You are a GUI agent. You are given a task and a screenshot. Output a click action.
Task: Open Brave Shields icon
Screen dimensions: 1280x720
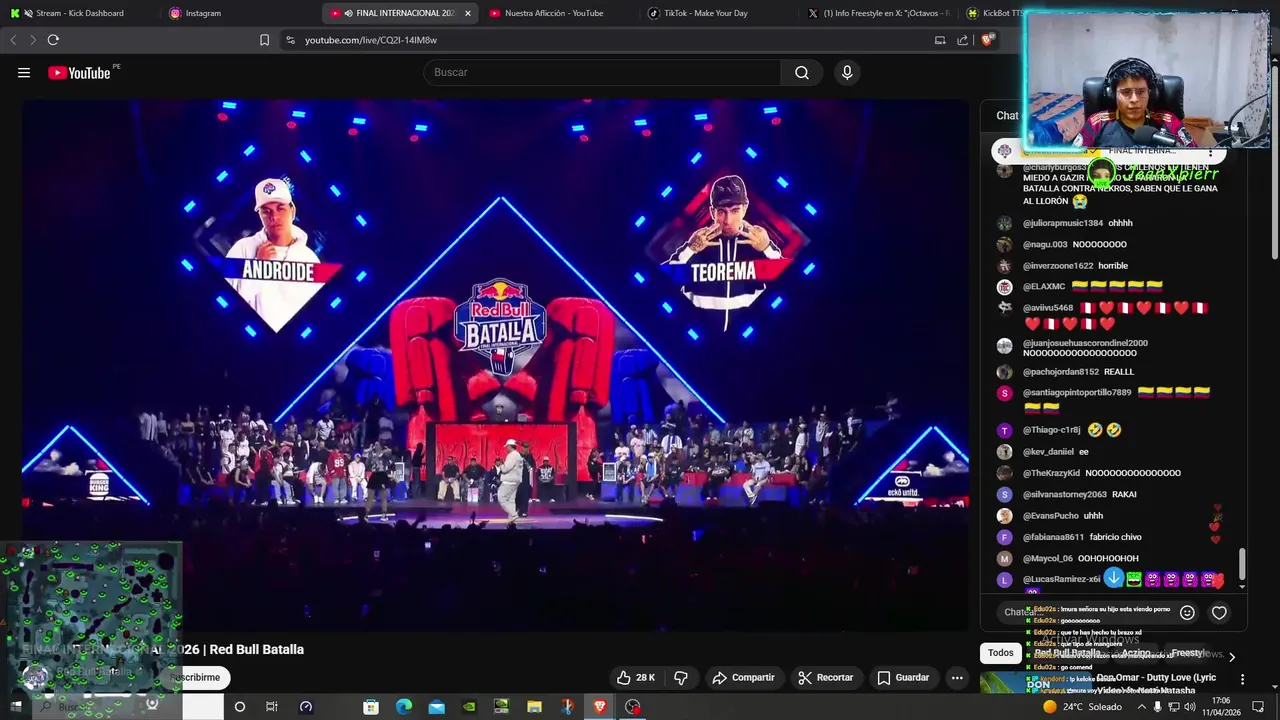point(987,40)
